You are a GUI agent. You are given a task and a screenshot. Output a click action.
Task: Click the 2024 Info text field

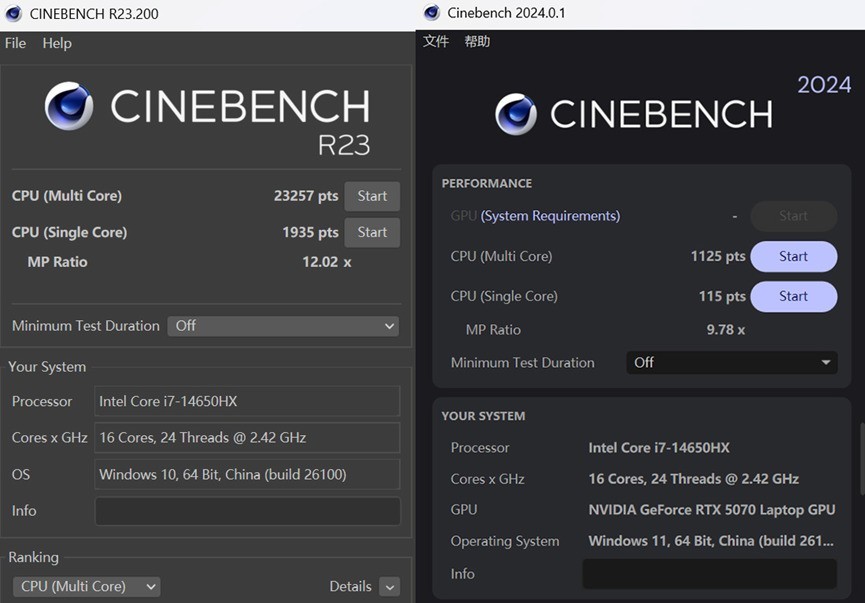coord(709,574)
